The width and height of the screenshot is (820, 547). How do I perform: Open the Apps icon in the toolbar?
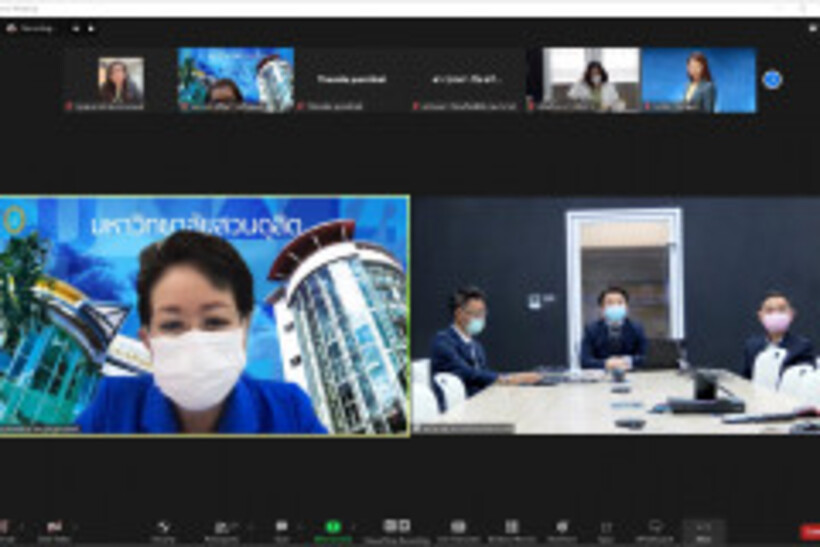[x=606, y=528]
